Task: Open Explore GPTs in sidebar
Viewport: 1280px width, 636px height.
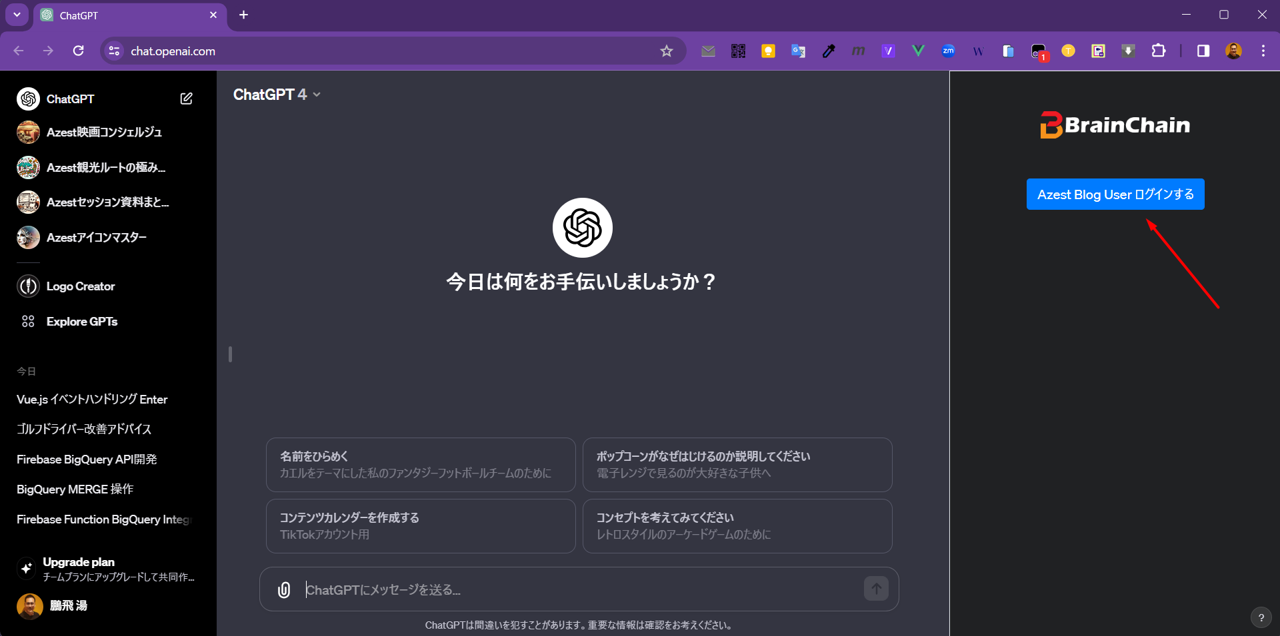Action: pos(81,322)
